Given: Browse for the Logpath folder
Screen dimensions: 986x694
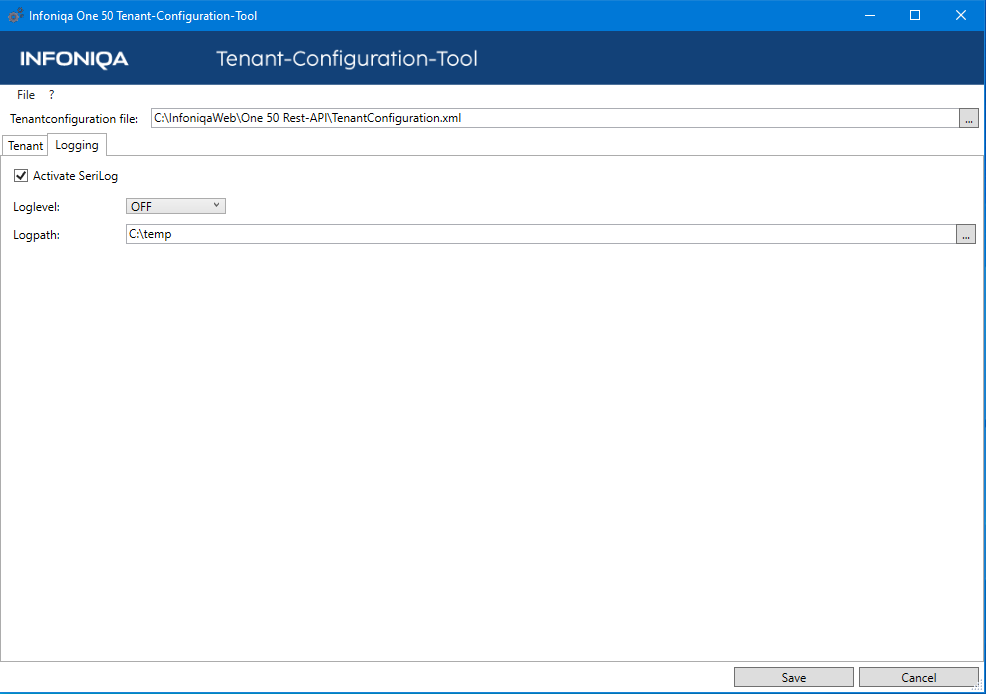Looking at the screenshot, I should [966, 234].
